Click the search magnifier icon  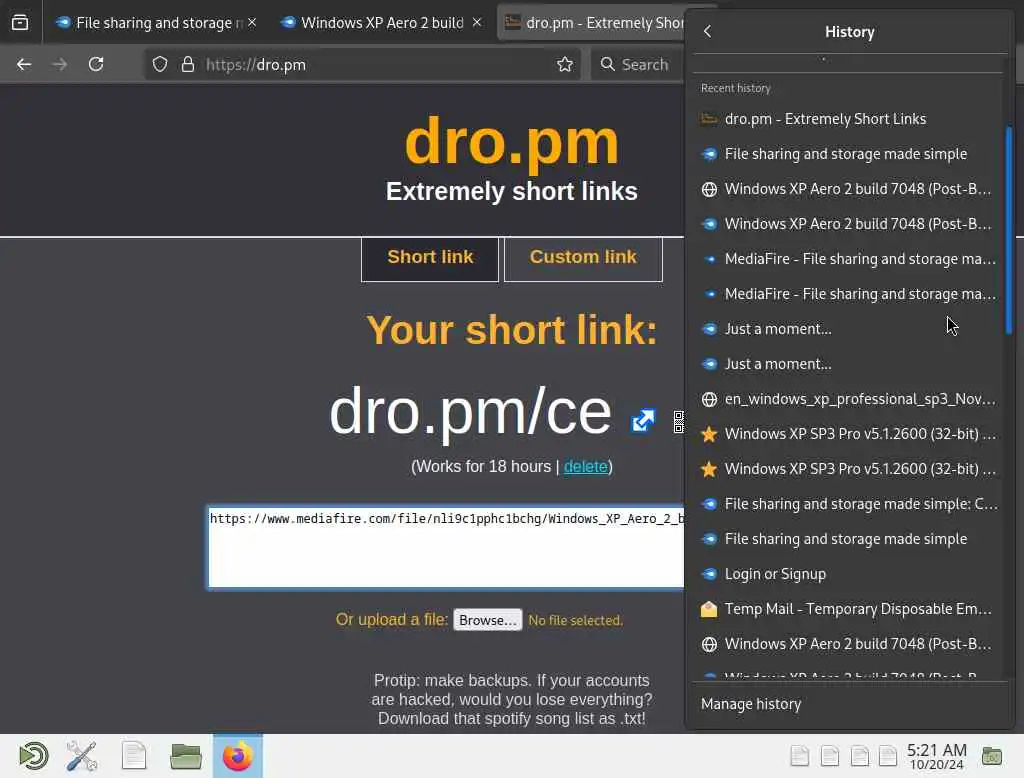pos(607,64)
